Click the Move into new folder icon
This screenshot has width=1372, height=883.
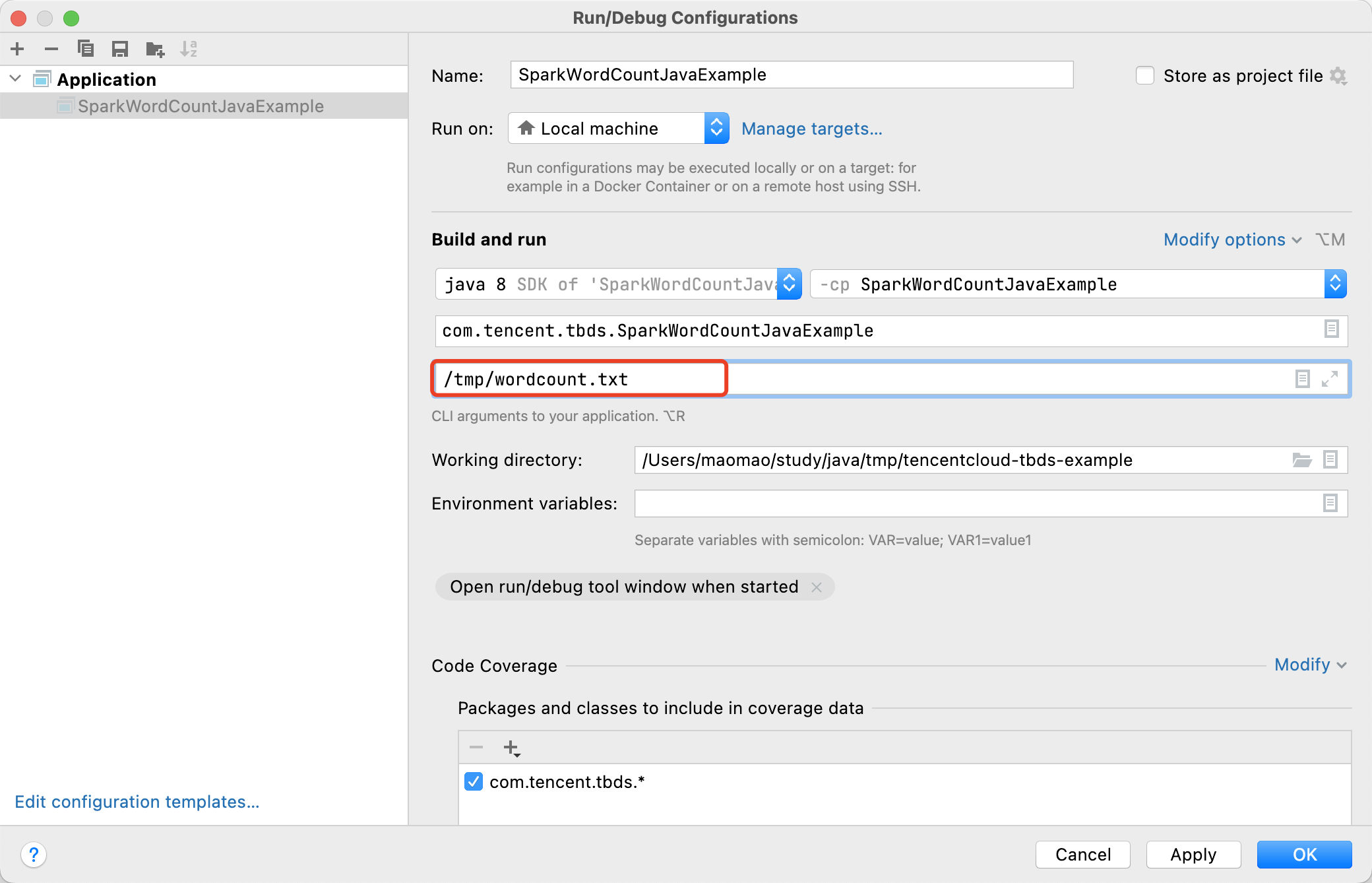click(x=155, y=49)
